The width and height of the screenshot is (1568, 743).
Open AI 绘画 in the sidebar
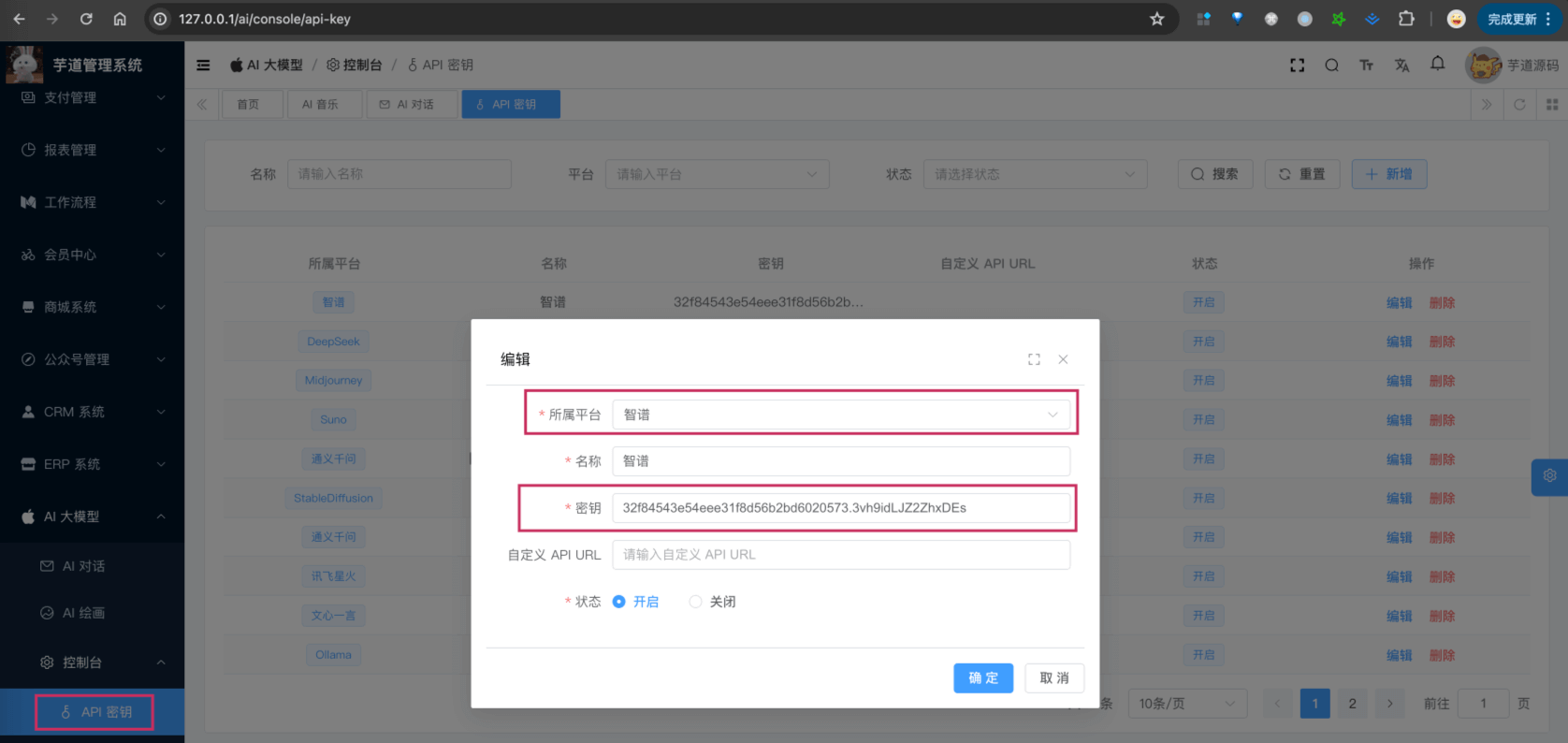point(83,613)
